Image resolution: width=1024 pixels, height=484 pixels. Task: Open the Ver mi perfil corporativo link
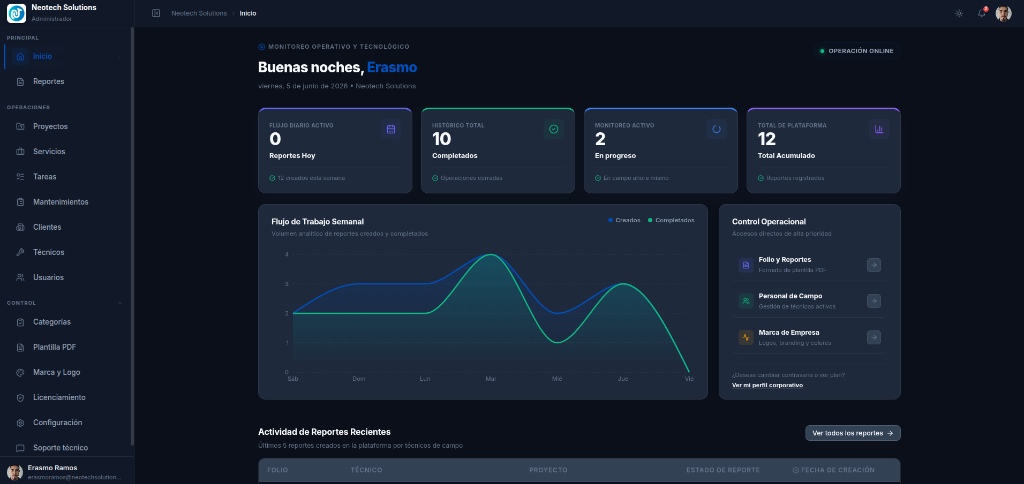[767, 385]
